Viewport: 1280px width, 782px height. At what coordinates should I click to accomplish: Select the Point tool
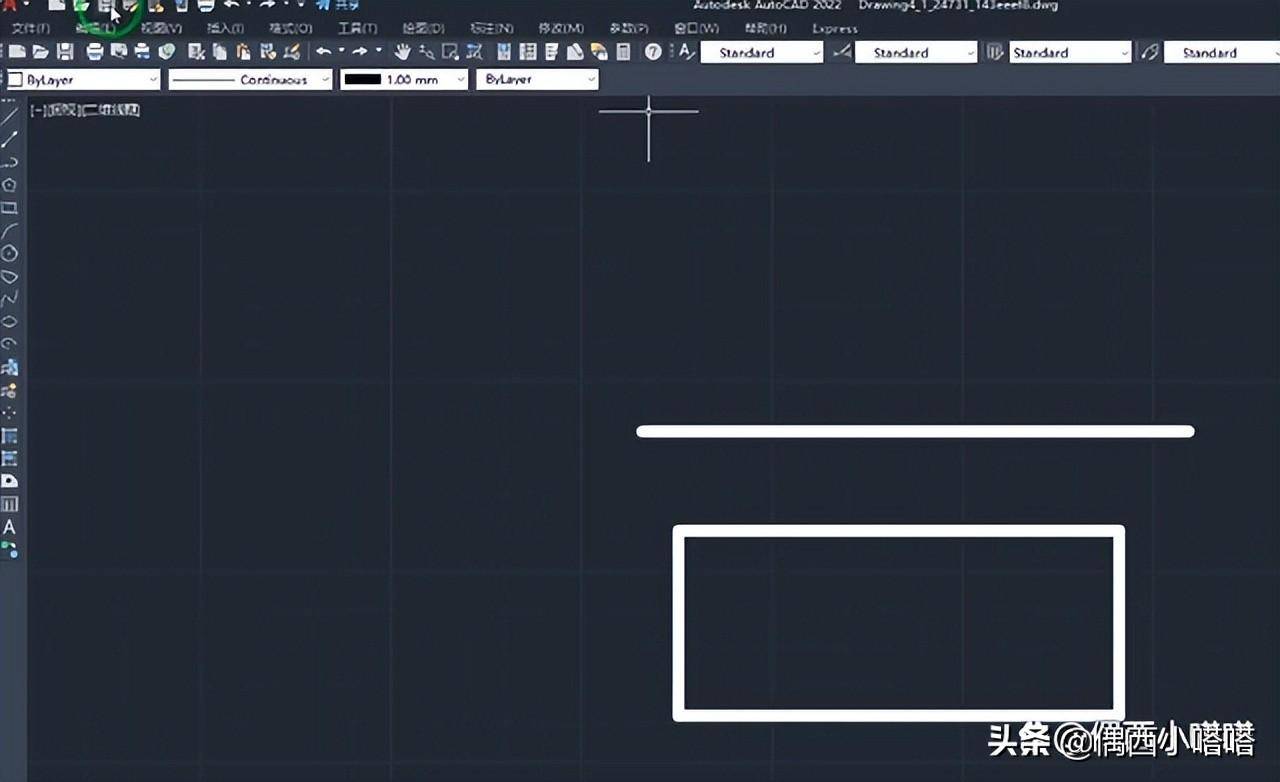[x=10, y=412]
